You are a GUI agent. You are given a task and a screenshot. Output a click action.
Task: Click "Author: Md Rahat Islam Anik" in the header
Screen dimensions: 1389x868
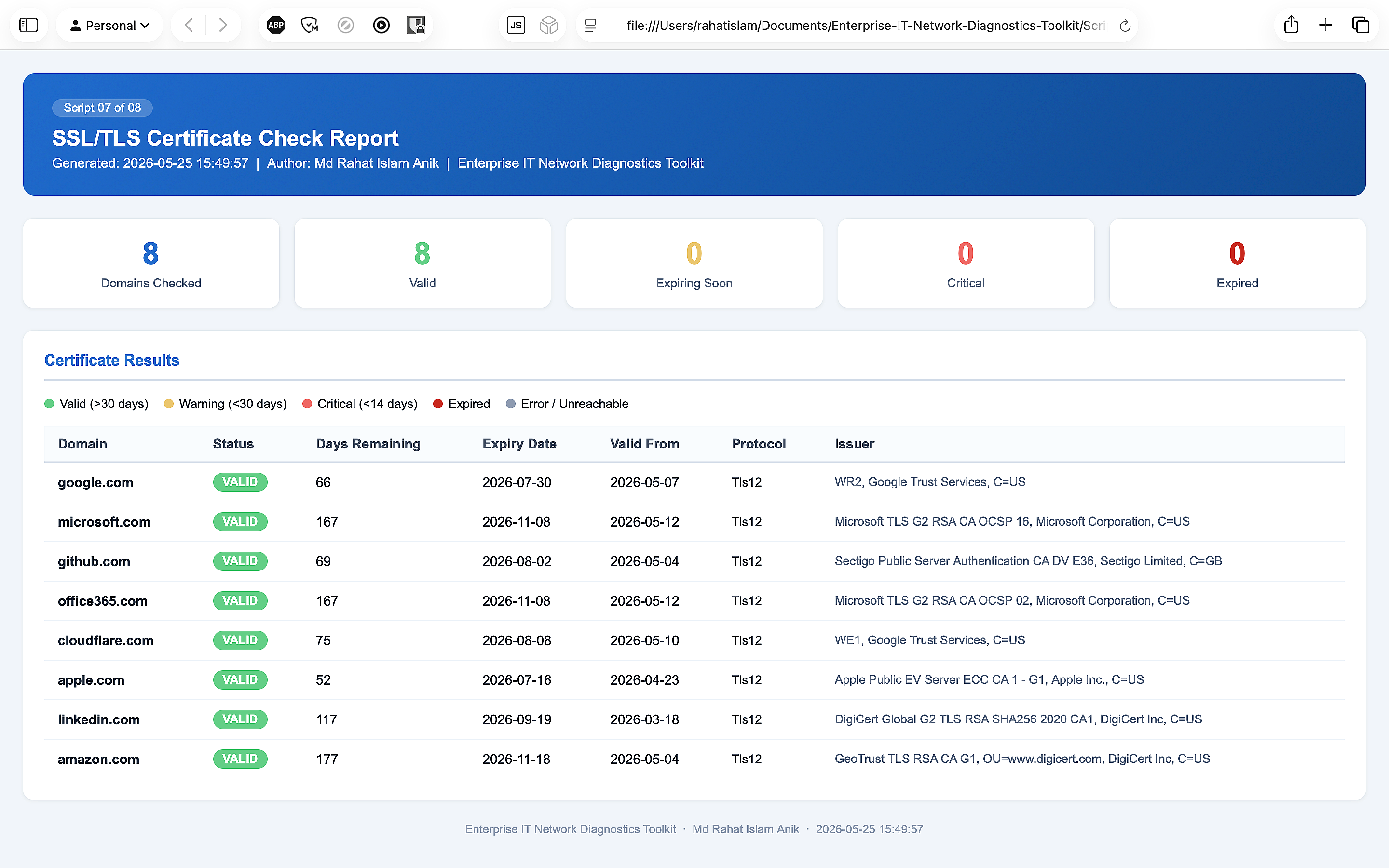353,163
